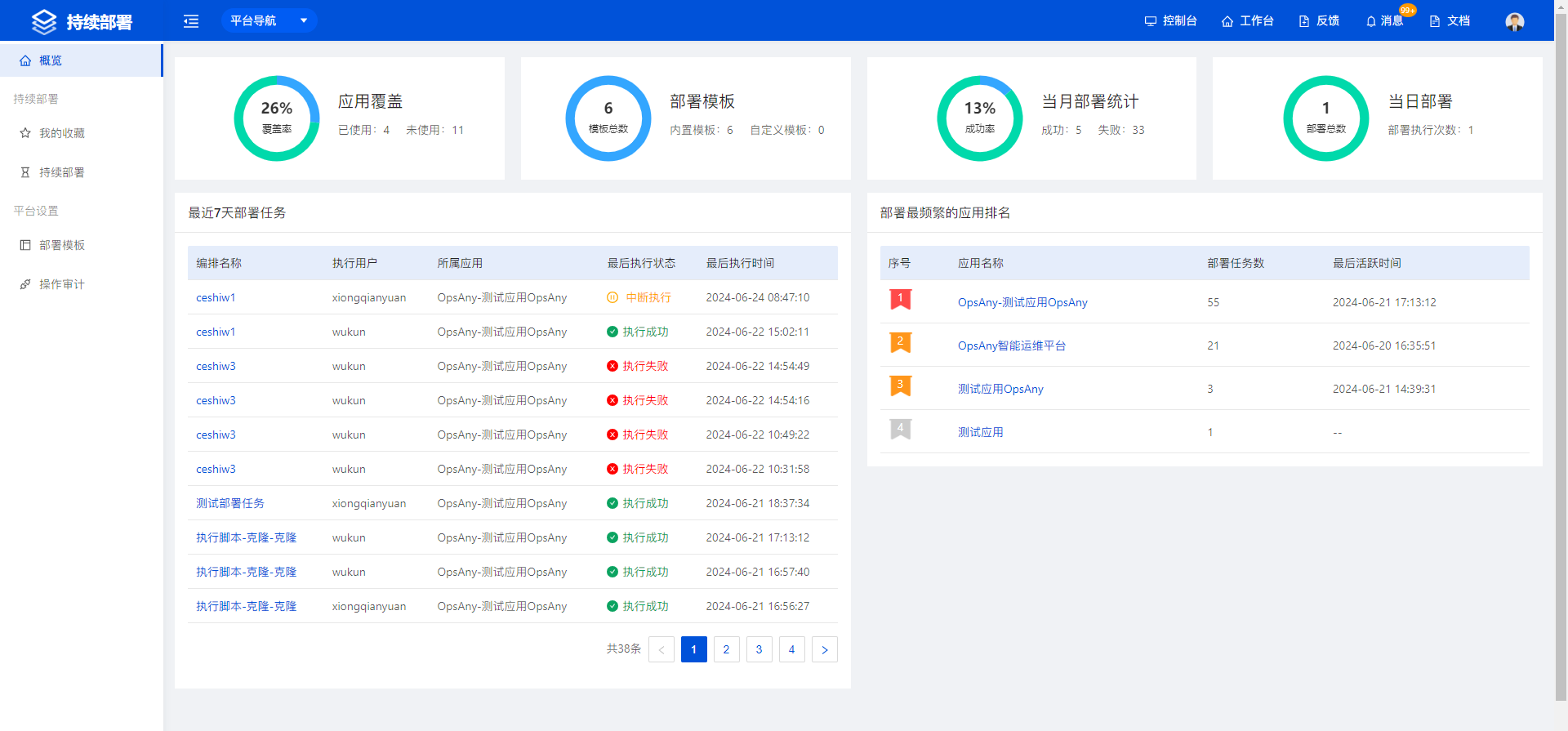Open 持续部署 sidebar menu item
This screenshot has width=1568, height=731.
(81, 172)
